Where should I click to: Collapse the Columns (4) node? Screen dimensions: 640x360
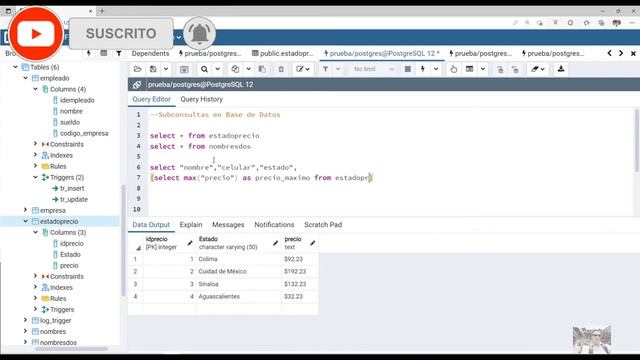(x=36, y=89)
